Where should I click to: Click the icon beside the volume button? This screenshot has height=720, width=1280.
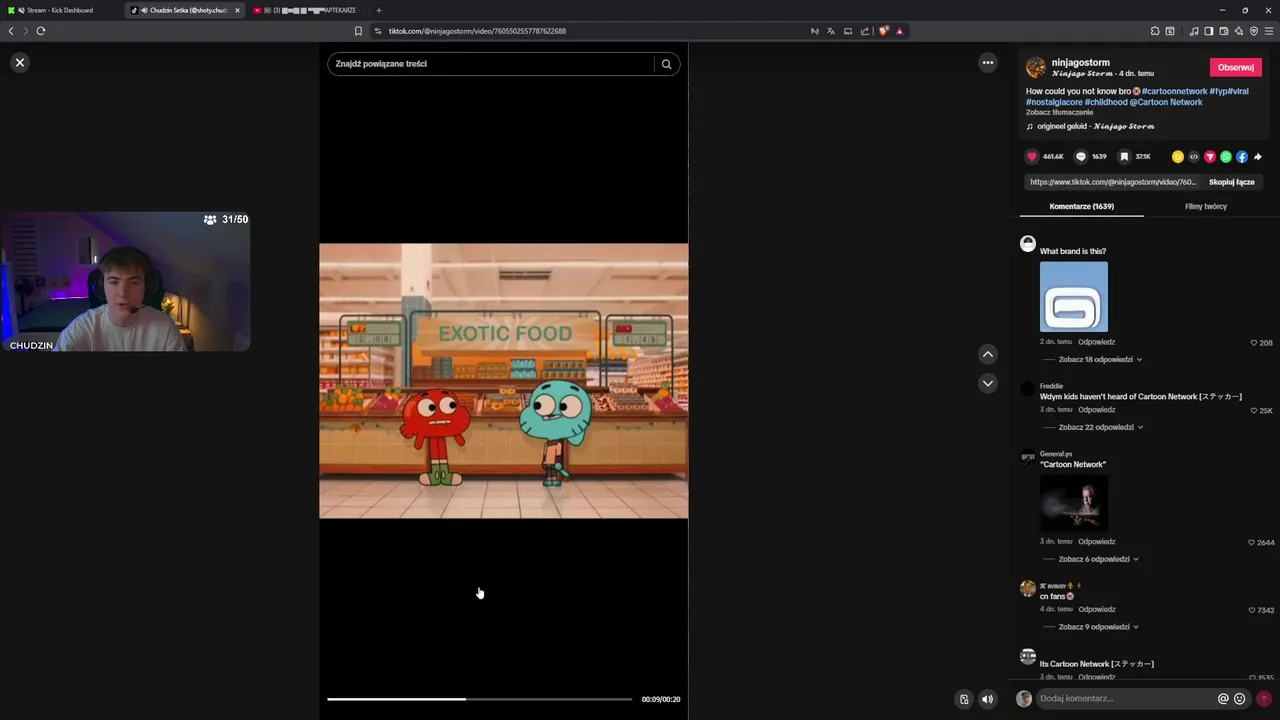tap(964, 700)
